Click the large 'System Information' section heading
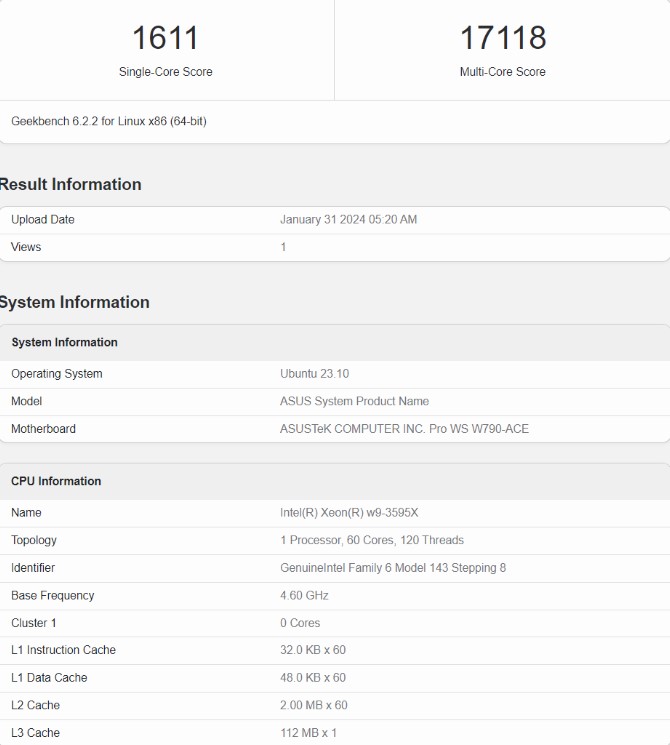 tap(75, 302)
